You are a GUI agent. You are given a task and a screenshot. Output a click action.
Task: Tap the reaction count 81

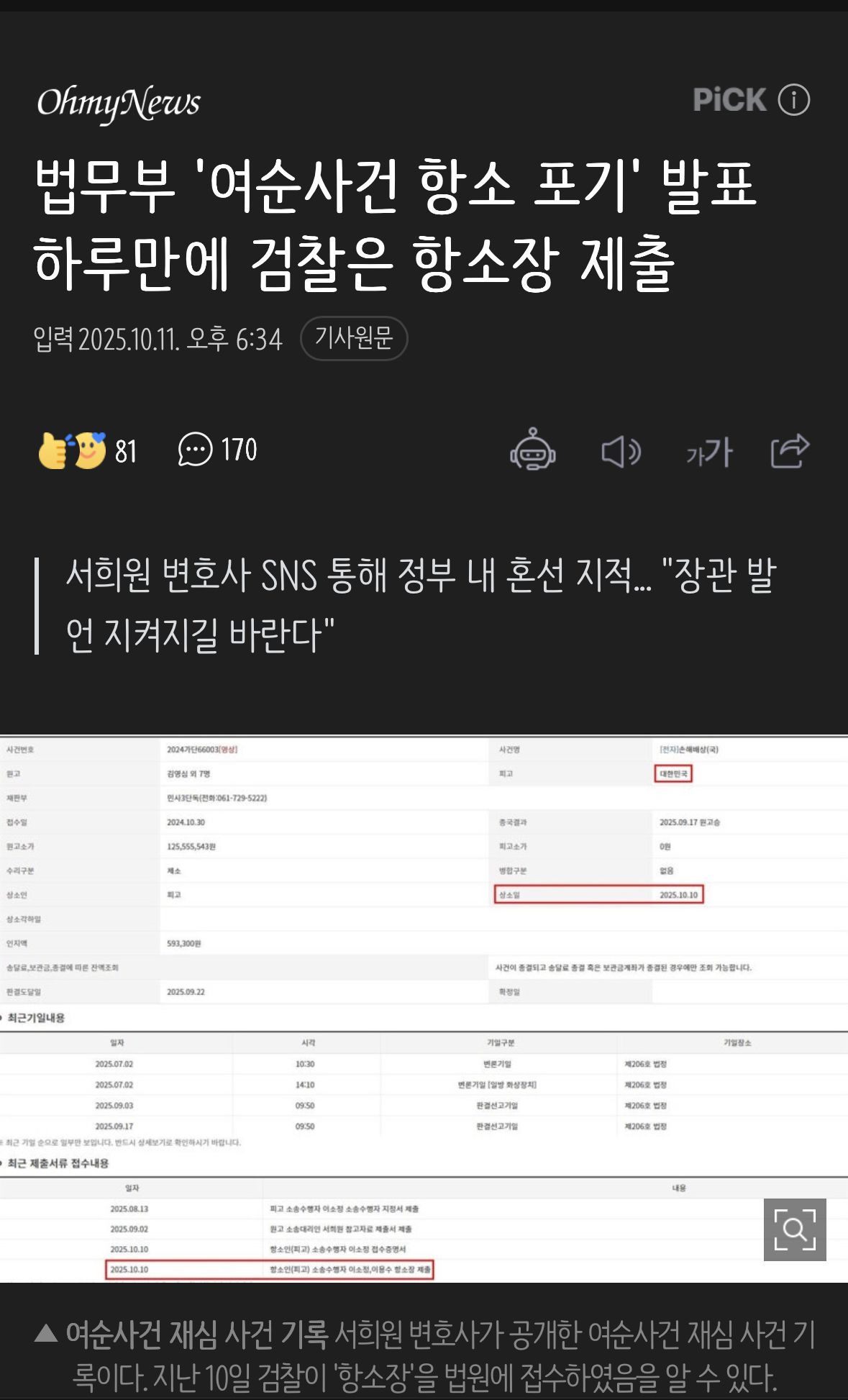(x=126, y=451)
